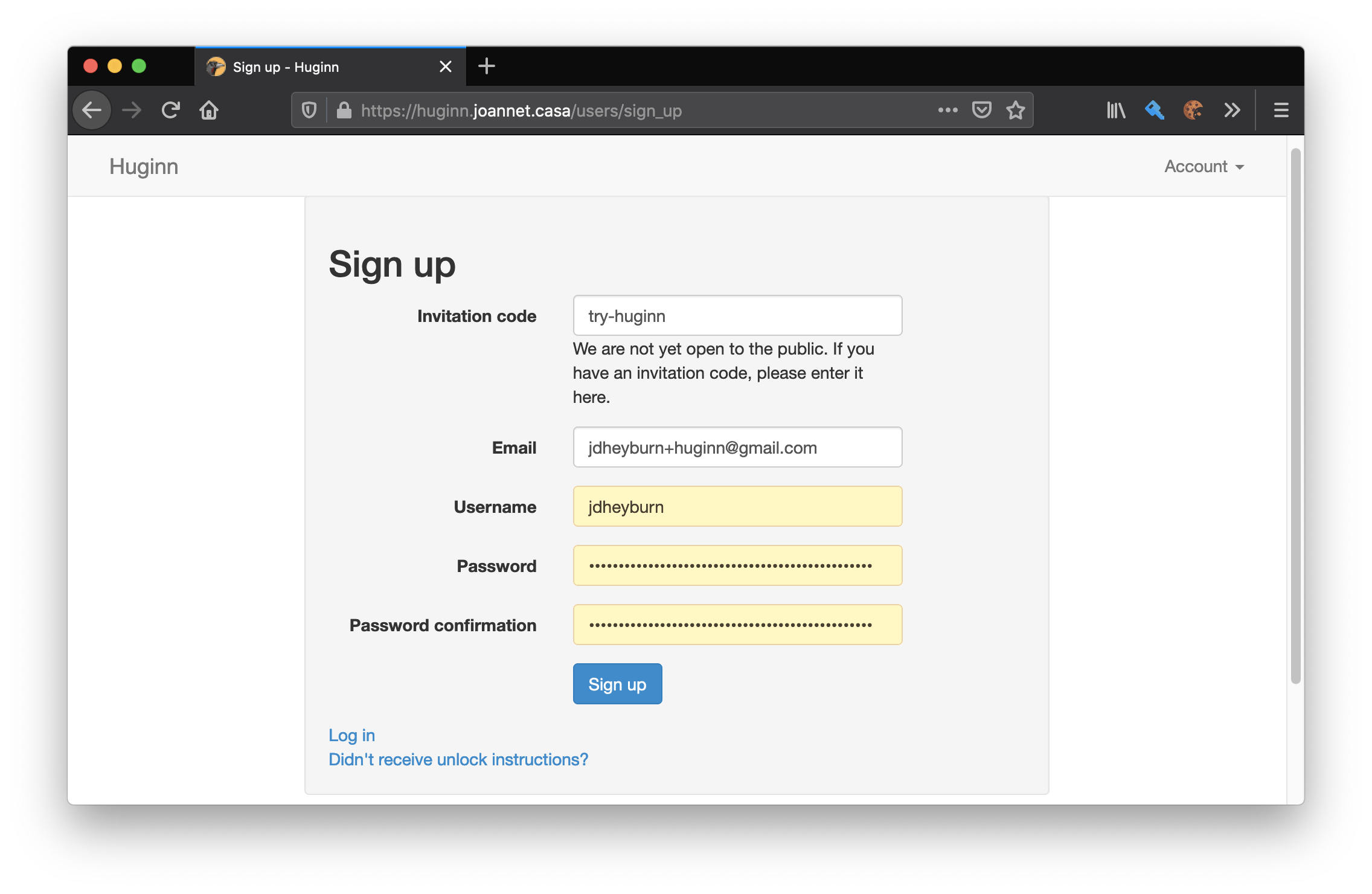1372x894 pixels.
Task: Click the Invitation code label
Action: click(x=476, y=317)
